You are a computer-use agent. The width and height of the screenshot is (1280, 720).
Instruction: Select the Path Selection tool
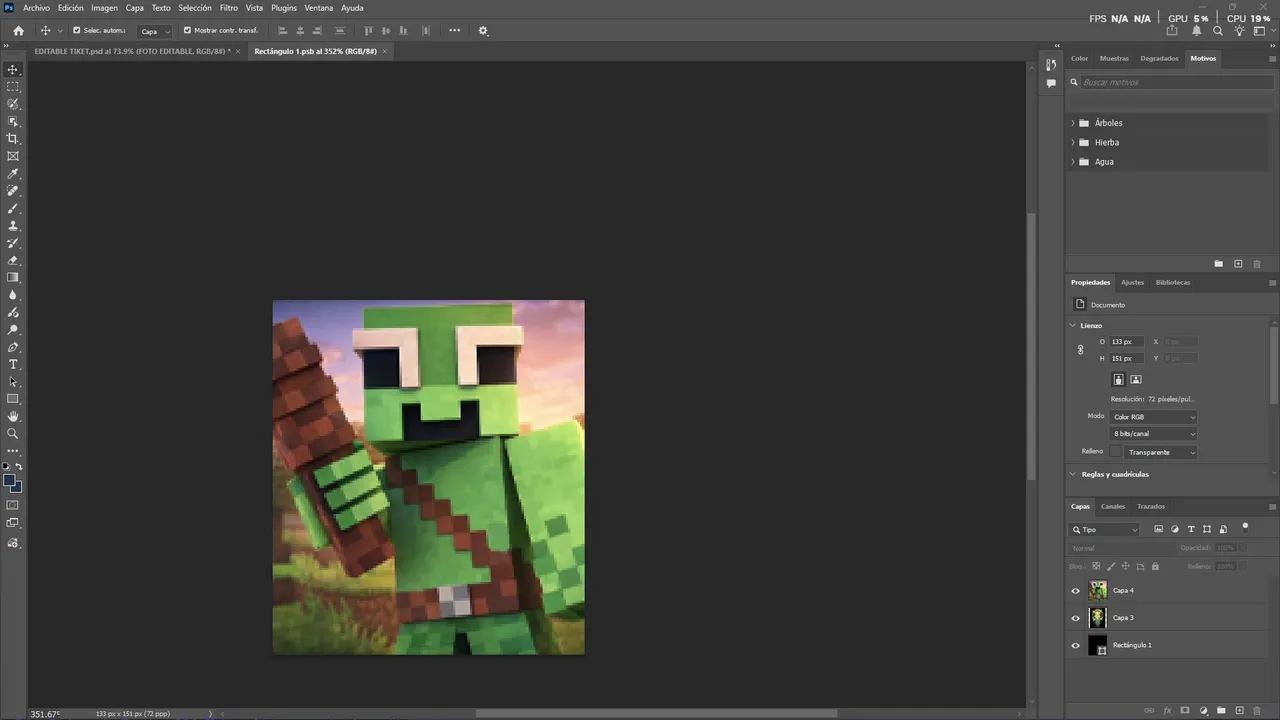[13, 382]
